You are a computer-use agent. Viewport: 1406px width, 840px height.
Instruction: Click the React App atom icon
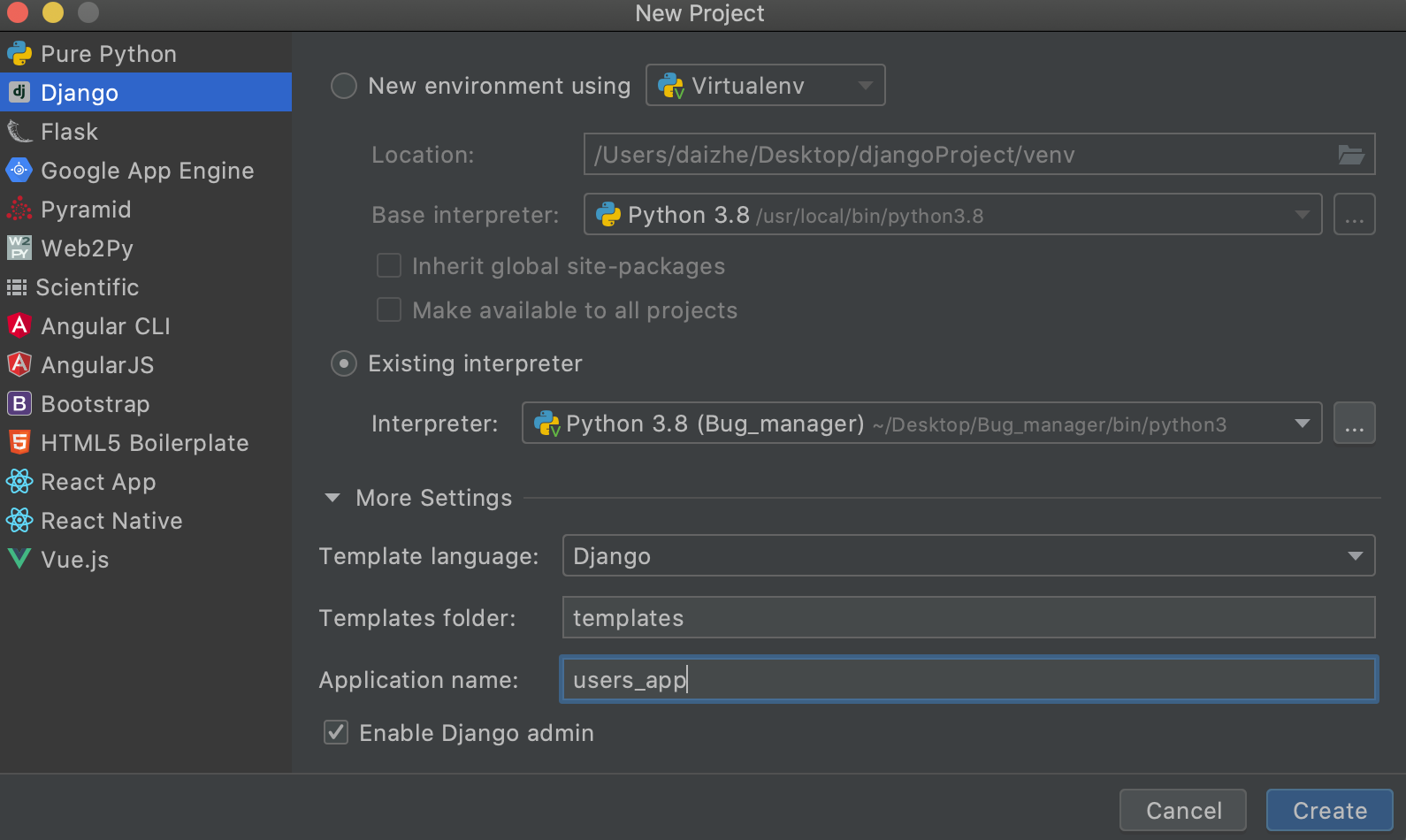19,481
